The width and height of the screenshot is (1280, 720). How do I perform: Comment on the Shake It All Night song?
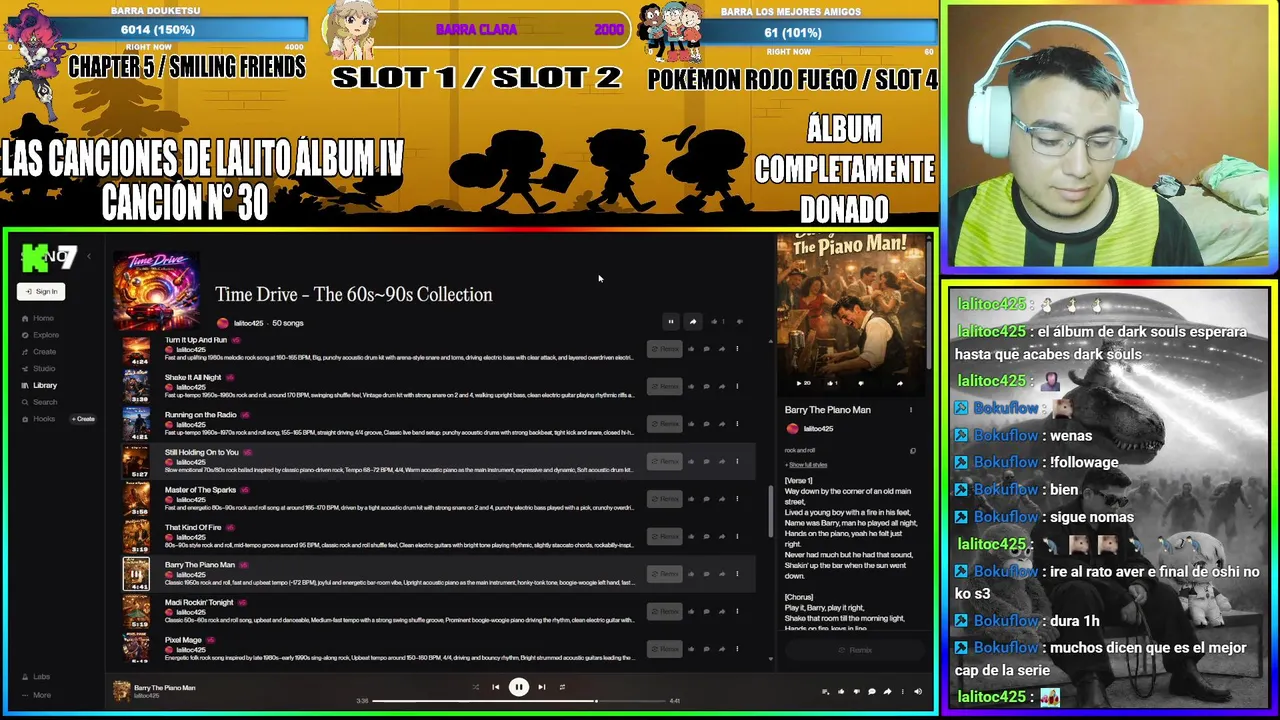[x=706, y=386]
